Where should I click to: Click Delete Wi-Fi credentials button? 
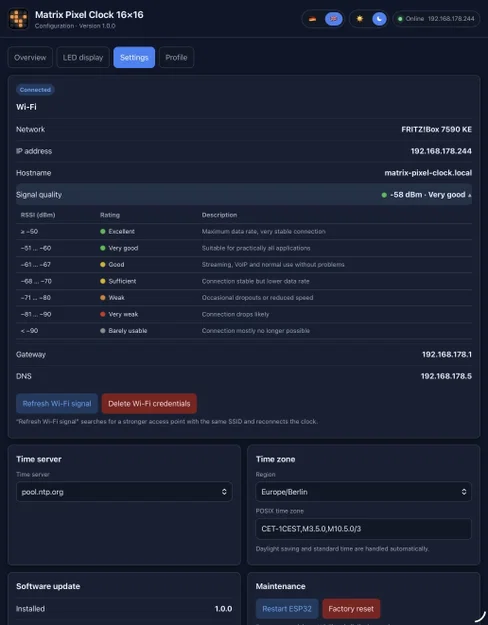[149, 403]
